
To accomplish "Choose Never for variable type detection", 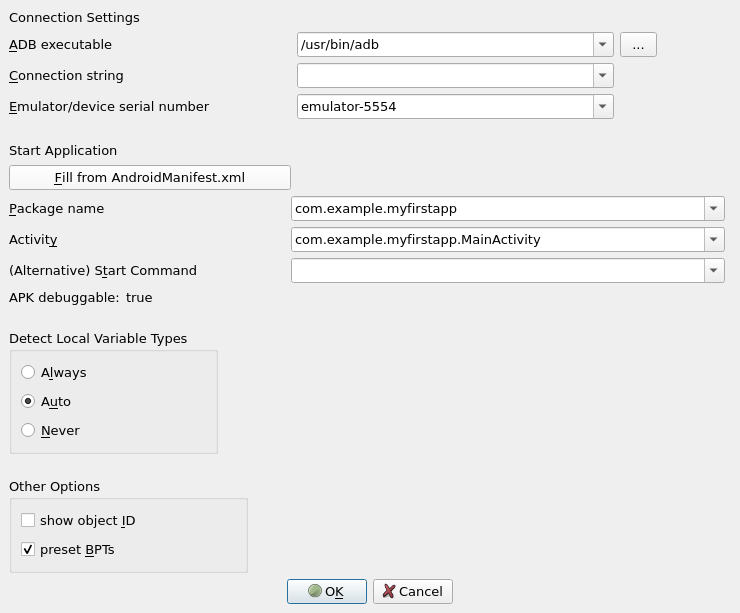I will pyautogui.click(x=28, y=430).
